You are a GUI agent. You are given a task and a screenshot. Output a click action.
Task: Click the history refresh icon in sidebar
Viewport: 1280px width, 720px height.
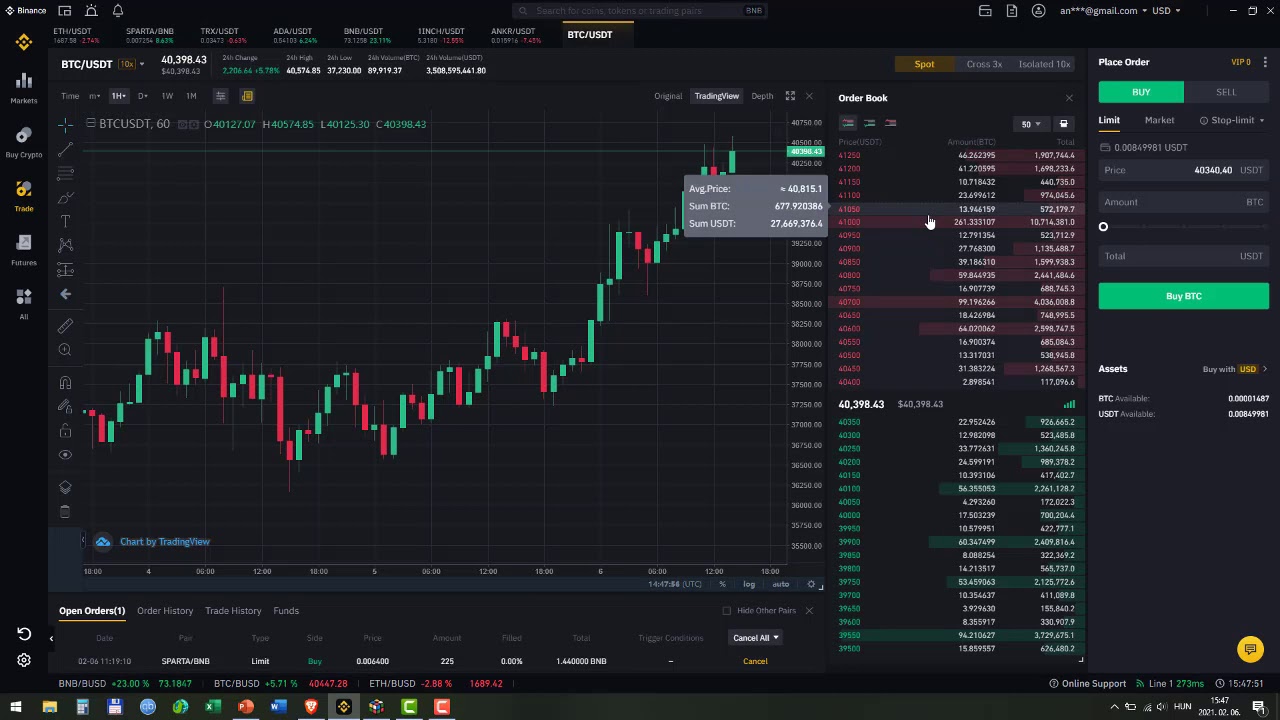24,634
